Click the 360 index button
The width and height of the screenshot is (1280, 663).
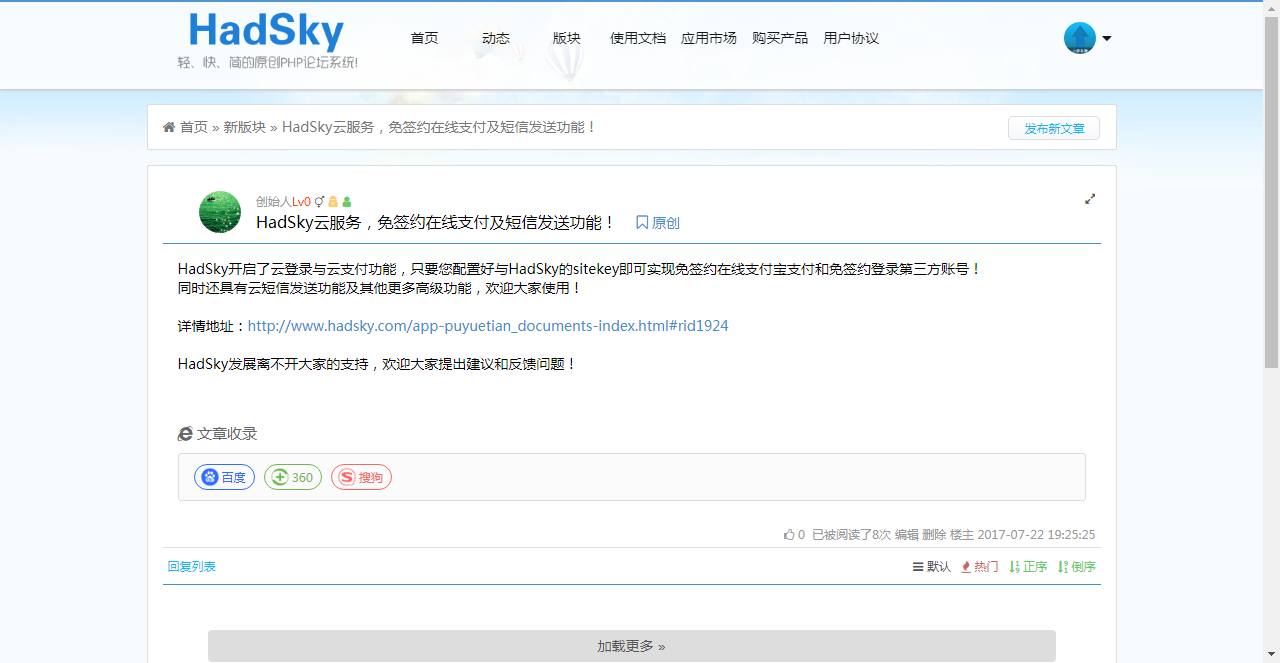point(293,477)
